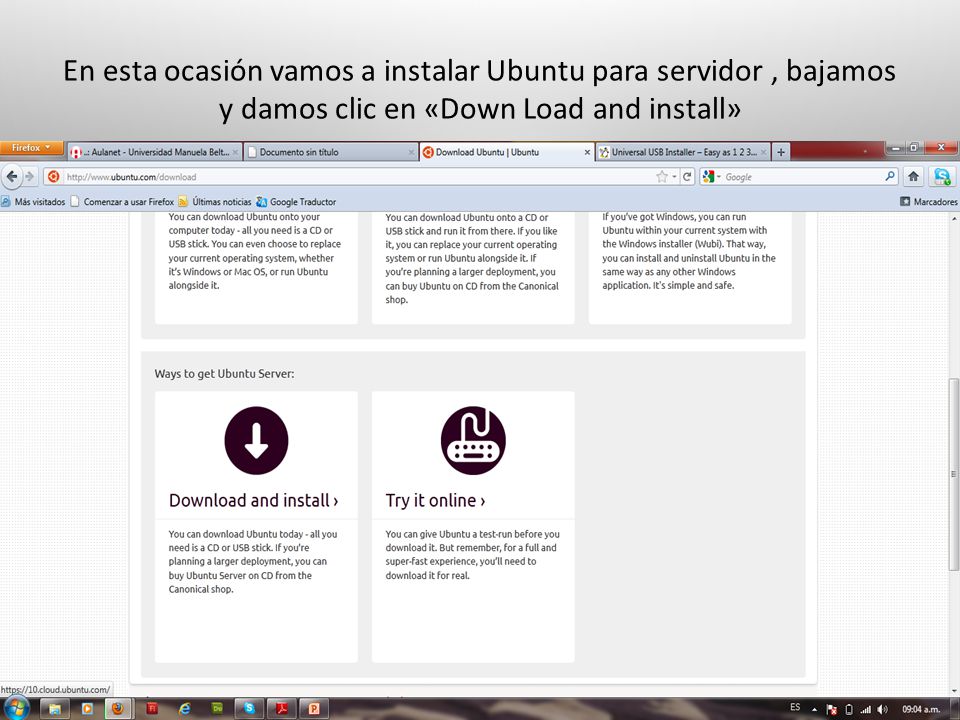Open Windows Explorer from the taskbar
960x720 pixels.
point(54,709)
